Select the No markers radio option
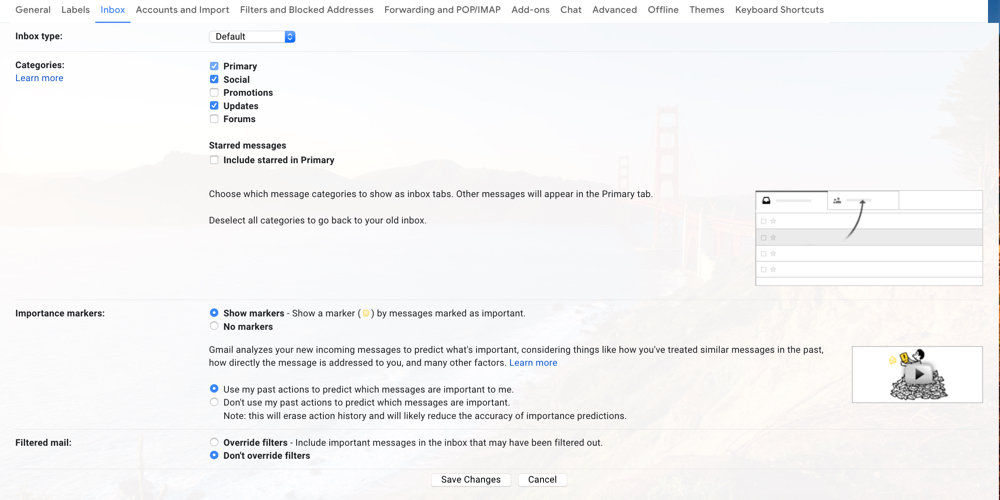This screenshot has height=500, width=1000. pyautogui.click(x=214, y=327)
